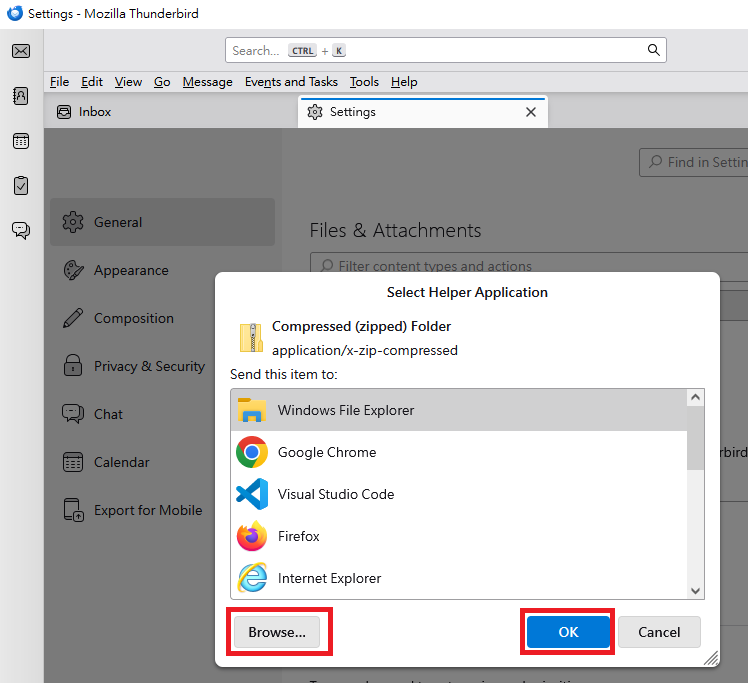Click the Inbox tab icon

coord(64,112)
